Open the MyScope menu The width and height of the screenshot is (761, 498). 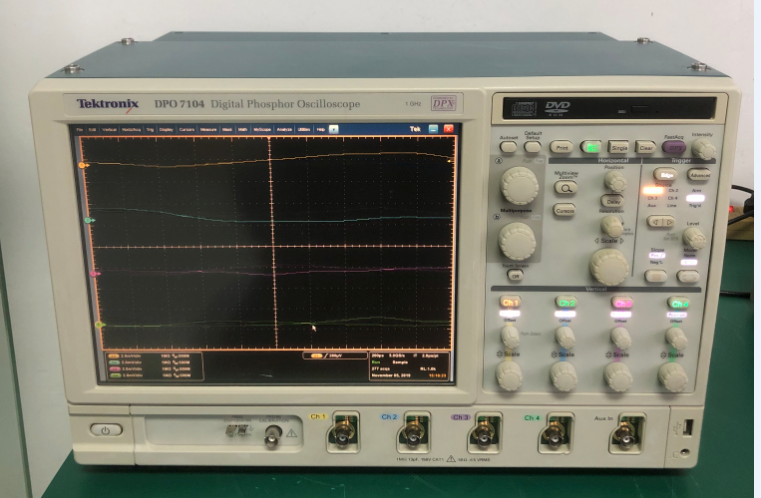pyautogui.click(x=262, y=130)
